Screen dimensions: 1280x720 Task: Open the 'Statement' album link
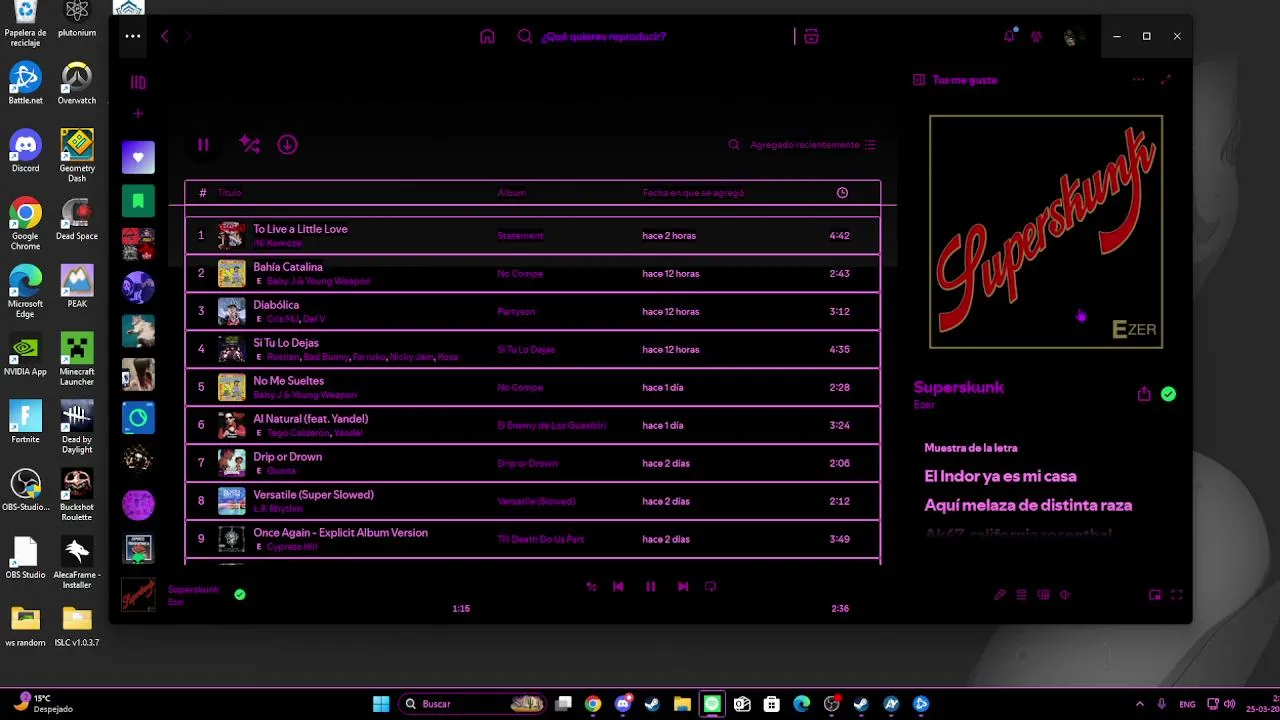pos(520,236)
